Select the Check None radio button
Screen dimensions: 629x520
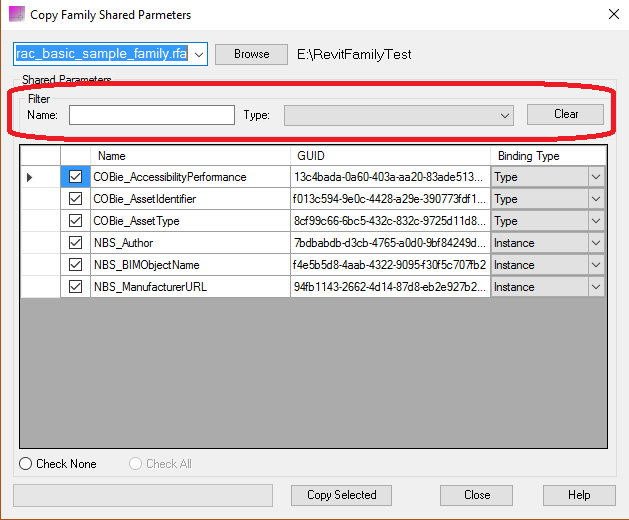point(26,464)
